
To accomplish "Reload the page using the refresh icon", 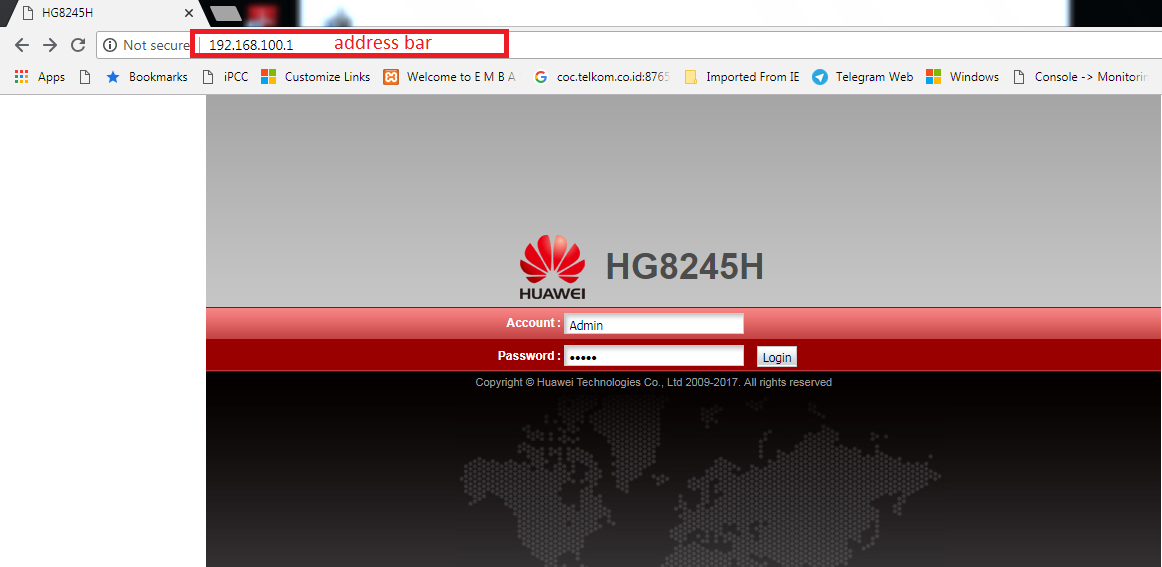I will [x=78, y=45].
